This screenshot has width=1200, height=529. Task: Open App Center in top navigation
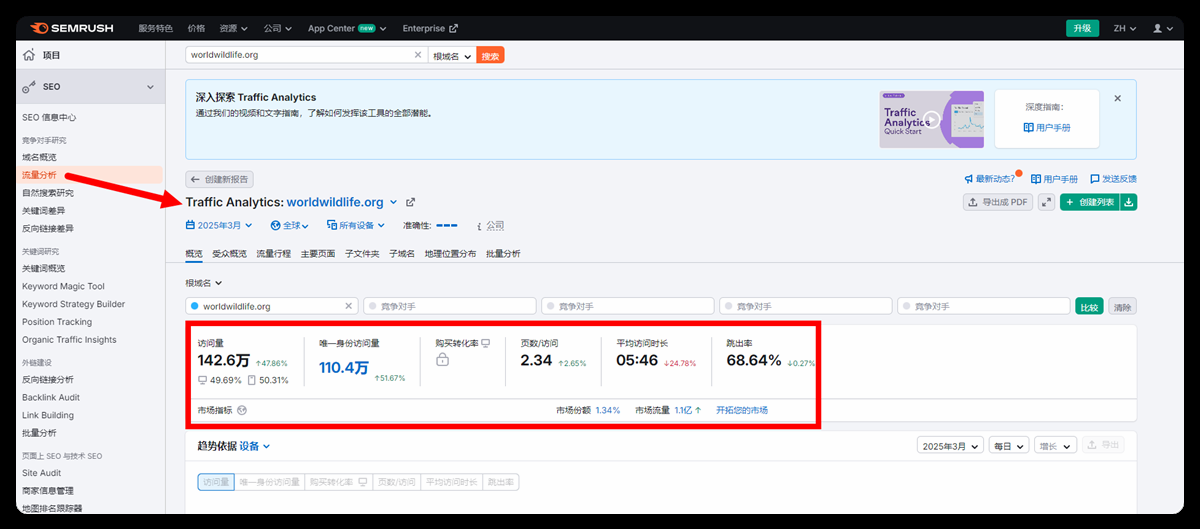coord(348,28)
